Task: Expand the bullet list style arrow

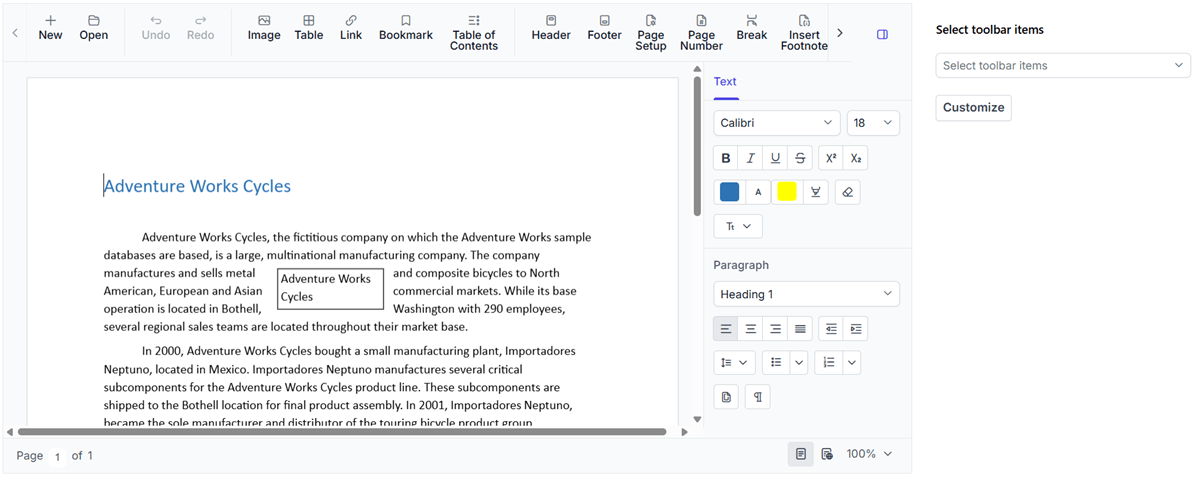Action: [x=799, y=363]
